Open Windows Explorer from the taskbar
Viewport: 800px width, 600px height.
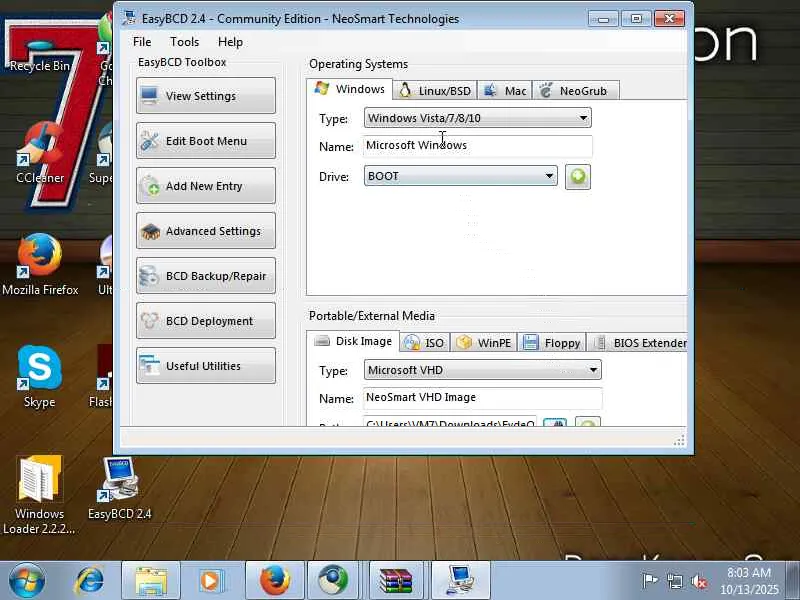[151, 581]
